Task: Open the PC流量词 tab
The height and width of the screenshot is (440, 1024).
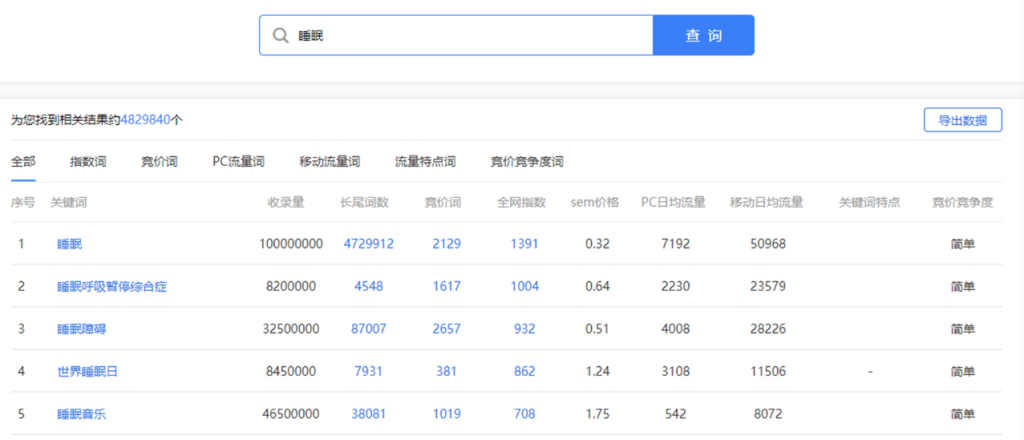Action: tap(238, 162)
